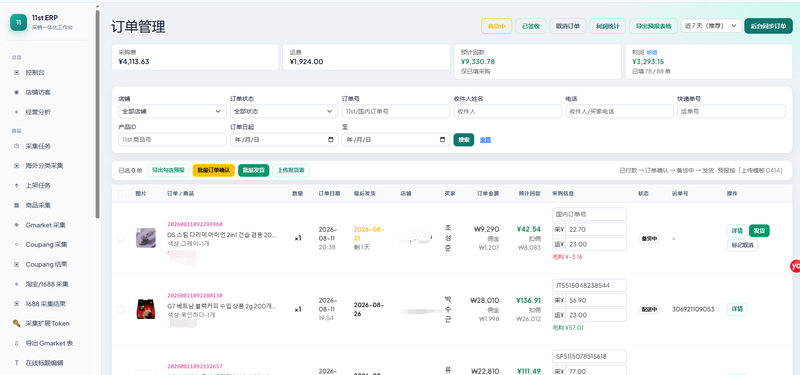
Task: Open Gmarket 采集 menu item
Action: click(x=45, y=225)
